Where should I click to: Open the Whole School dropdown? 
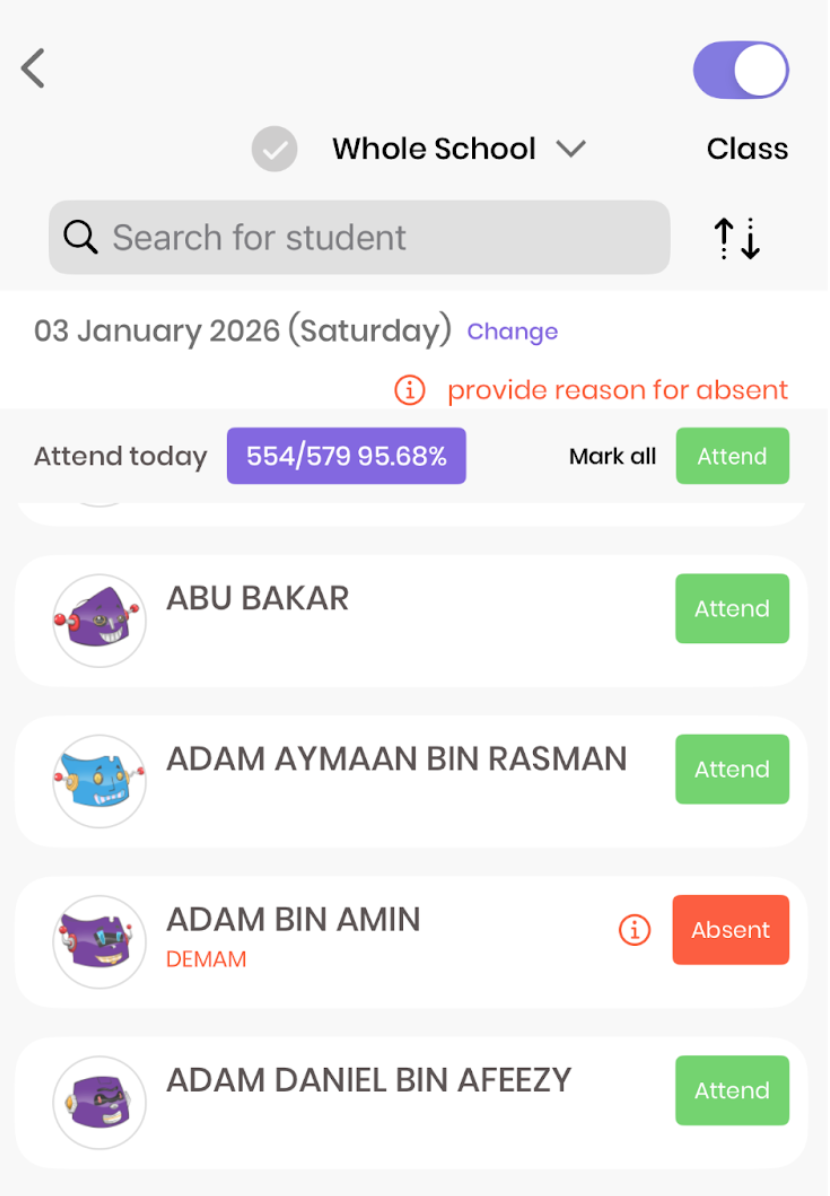pyautogui.click(x=434, y=149)
